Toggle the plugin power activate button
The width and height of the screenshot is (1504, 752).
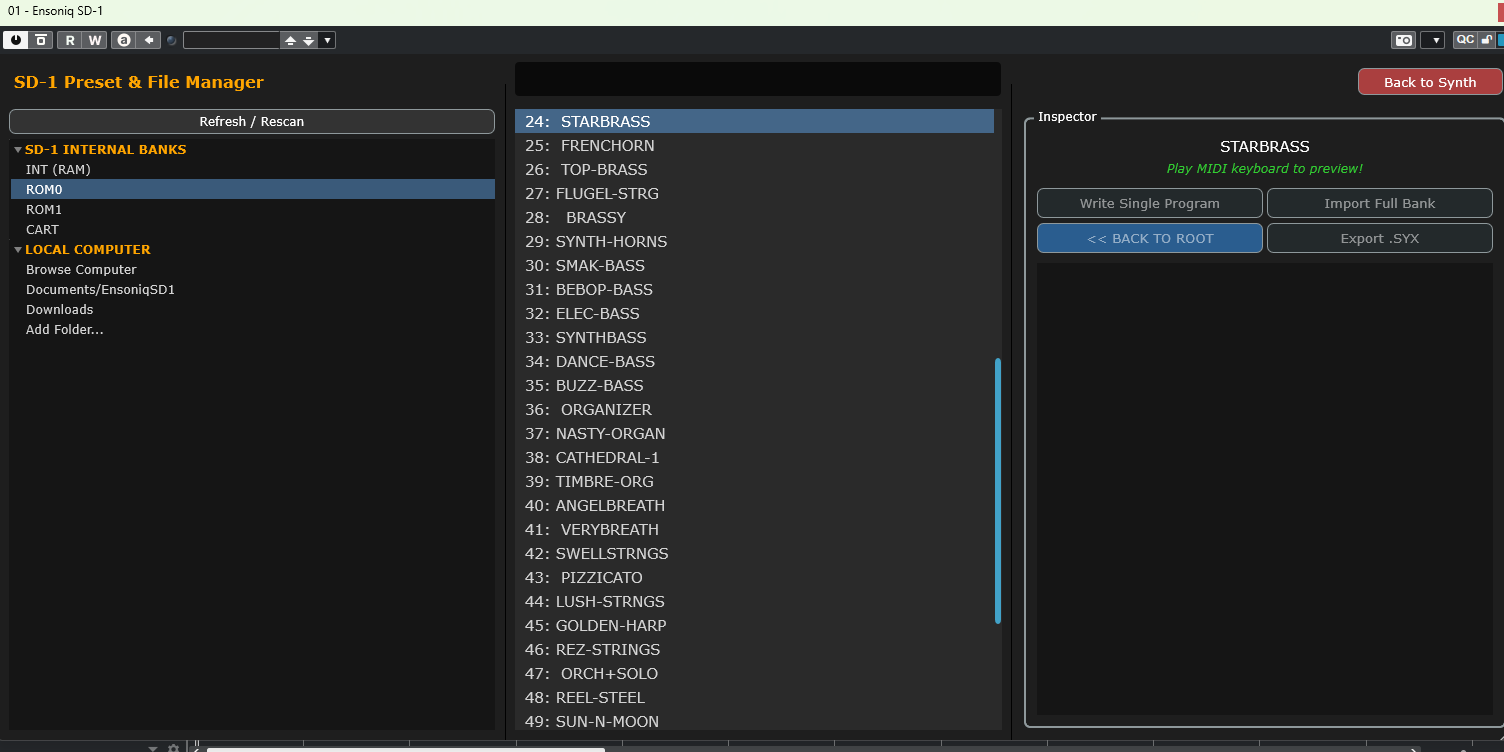click(16, 40)
